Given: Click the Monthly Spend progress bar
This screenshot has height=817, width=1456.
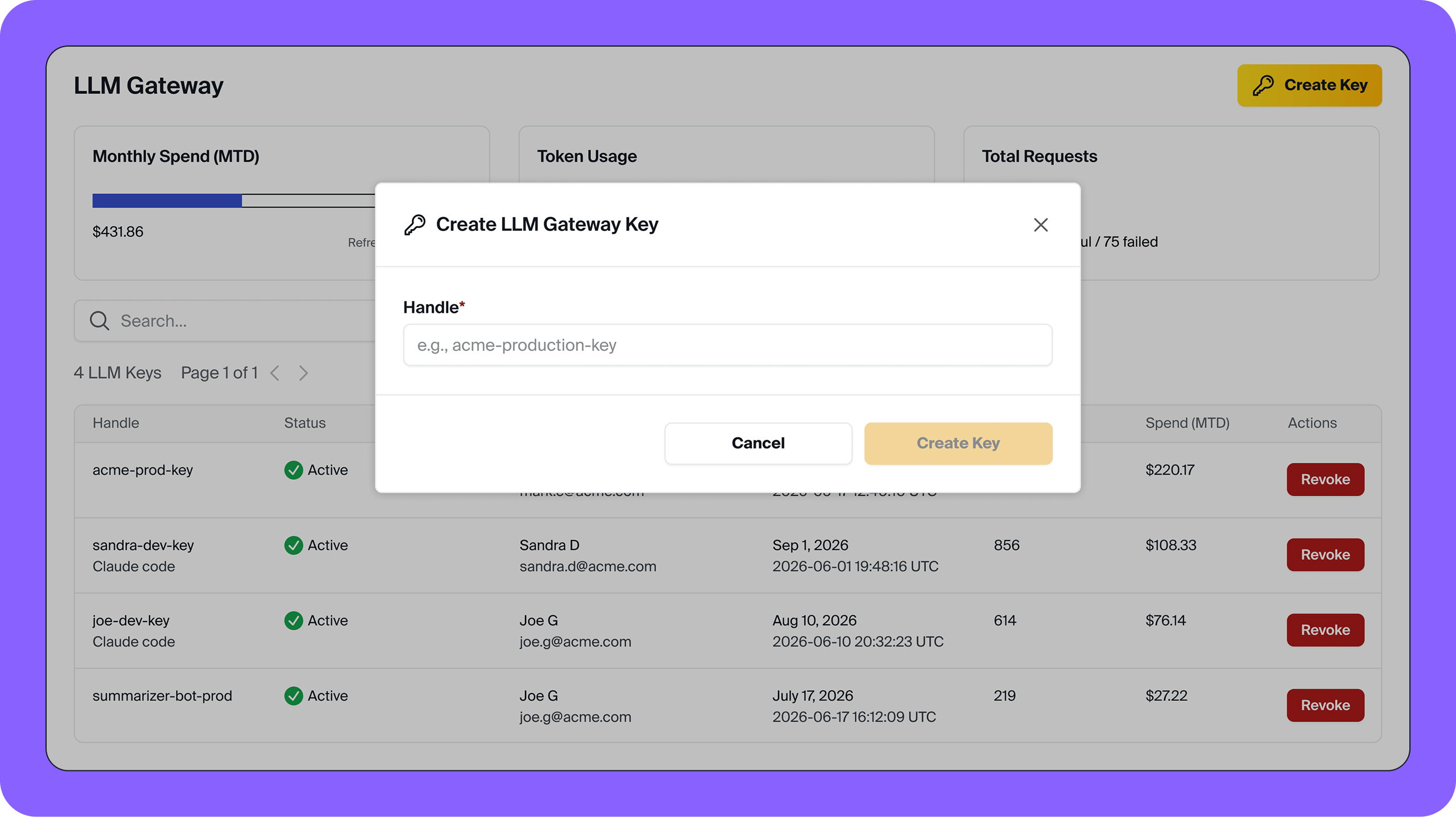Looking at the screenshot, I should (x=234, y=201).
